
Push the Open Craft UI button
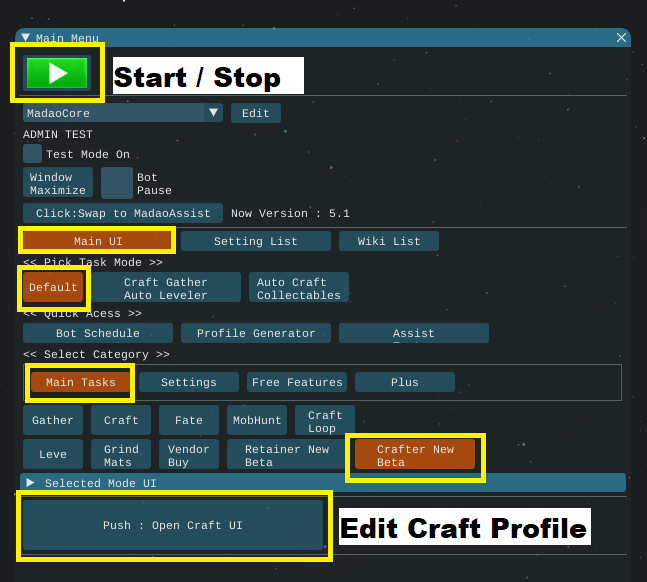172,525
